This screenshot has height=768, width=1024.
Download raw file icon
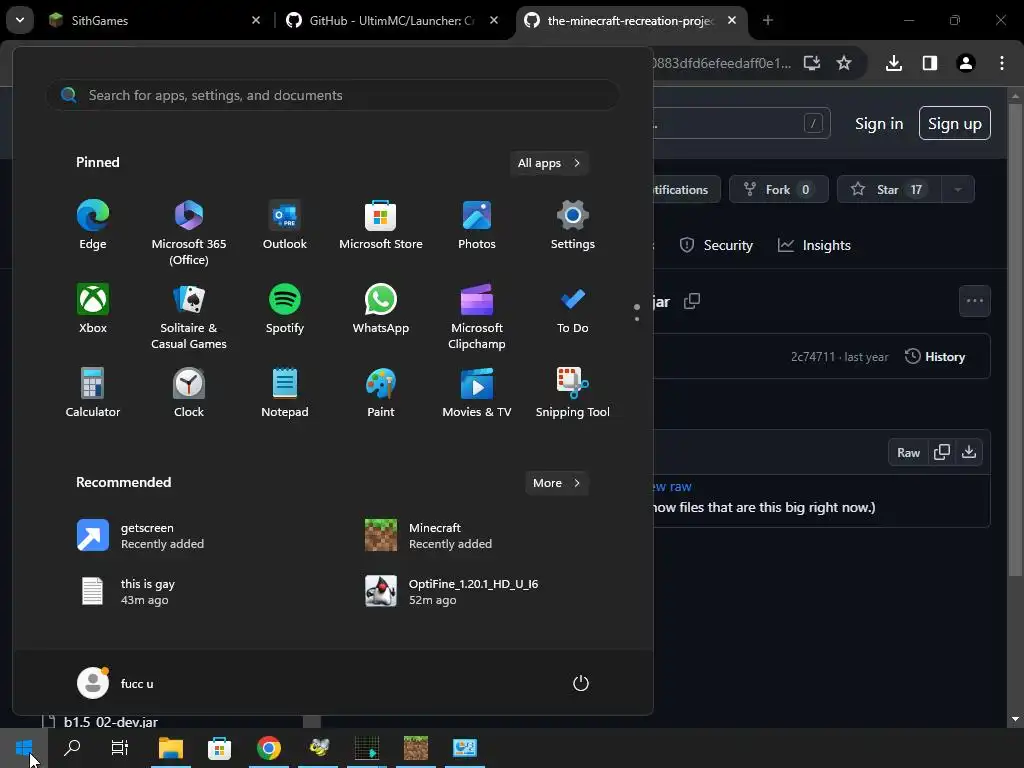pyautogui.click(x=969, y=453)
